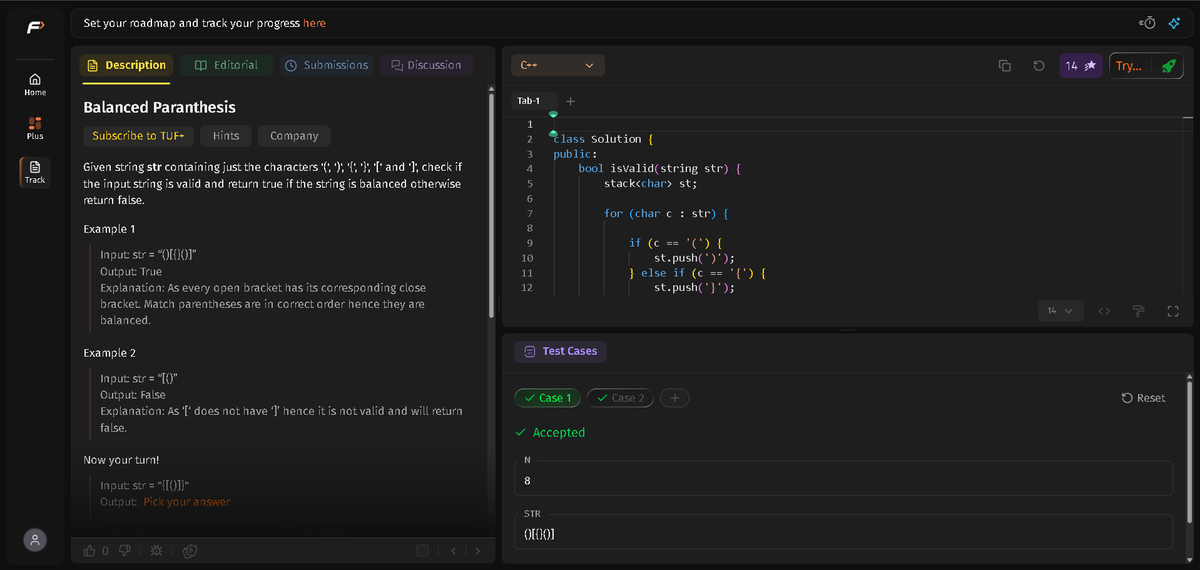Submit with the green rocket icon
The height and width of the screenshot is (570, 1200).
[x=1167, y=66]
